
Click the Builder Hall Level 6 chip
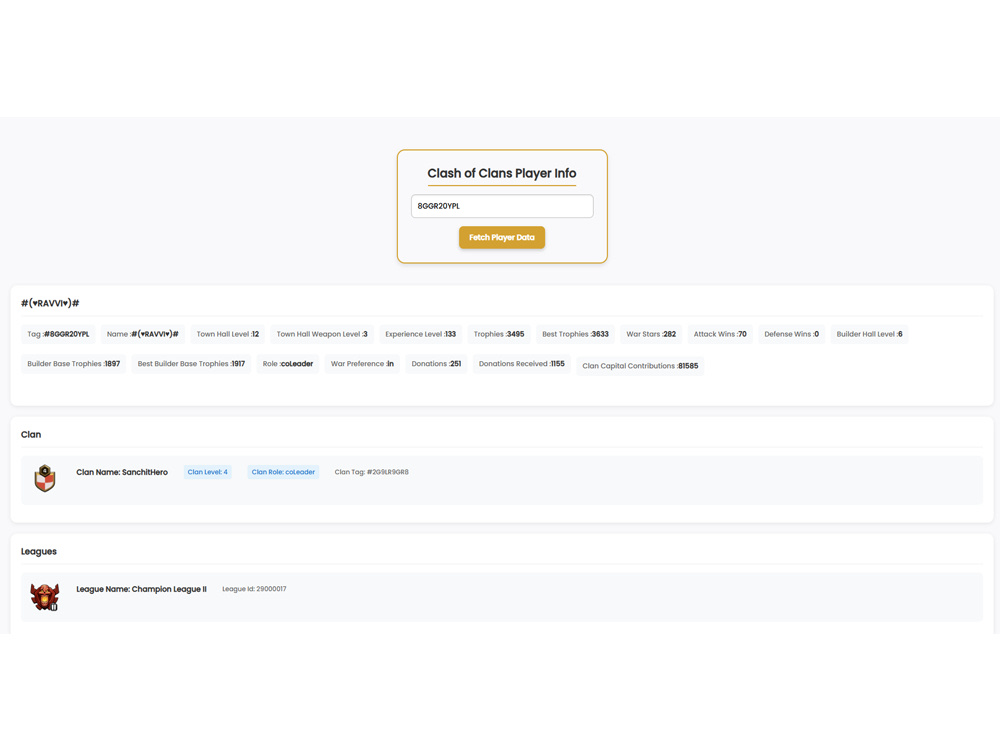(869, 334)
